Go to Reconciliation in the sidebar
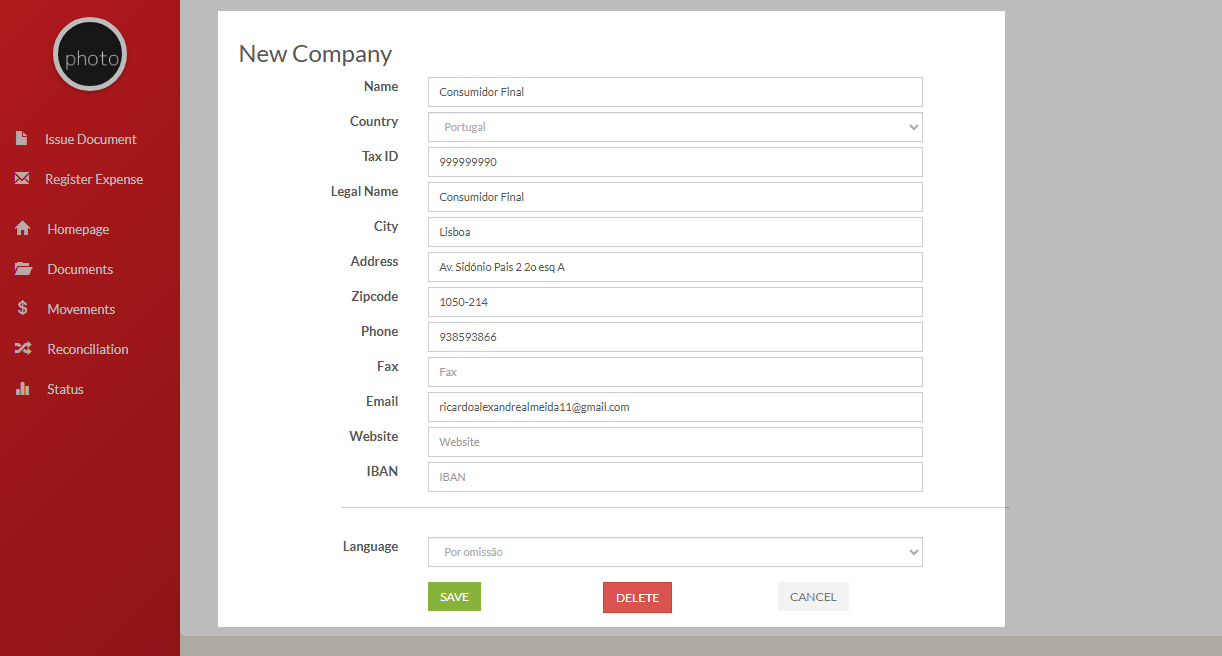The image size is (1222, 656). 87,349
